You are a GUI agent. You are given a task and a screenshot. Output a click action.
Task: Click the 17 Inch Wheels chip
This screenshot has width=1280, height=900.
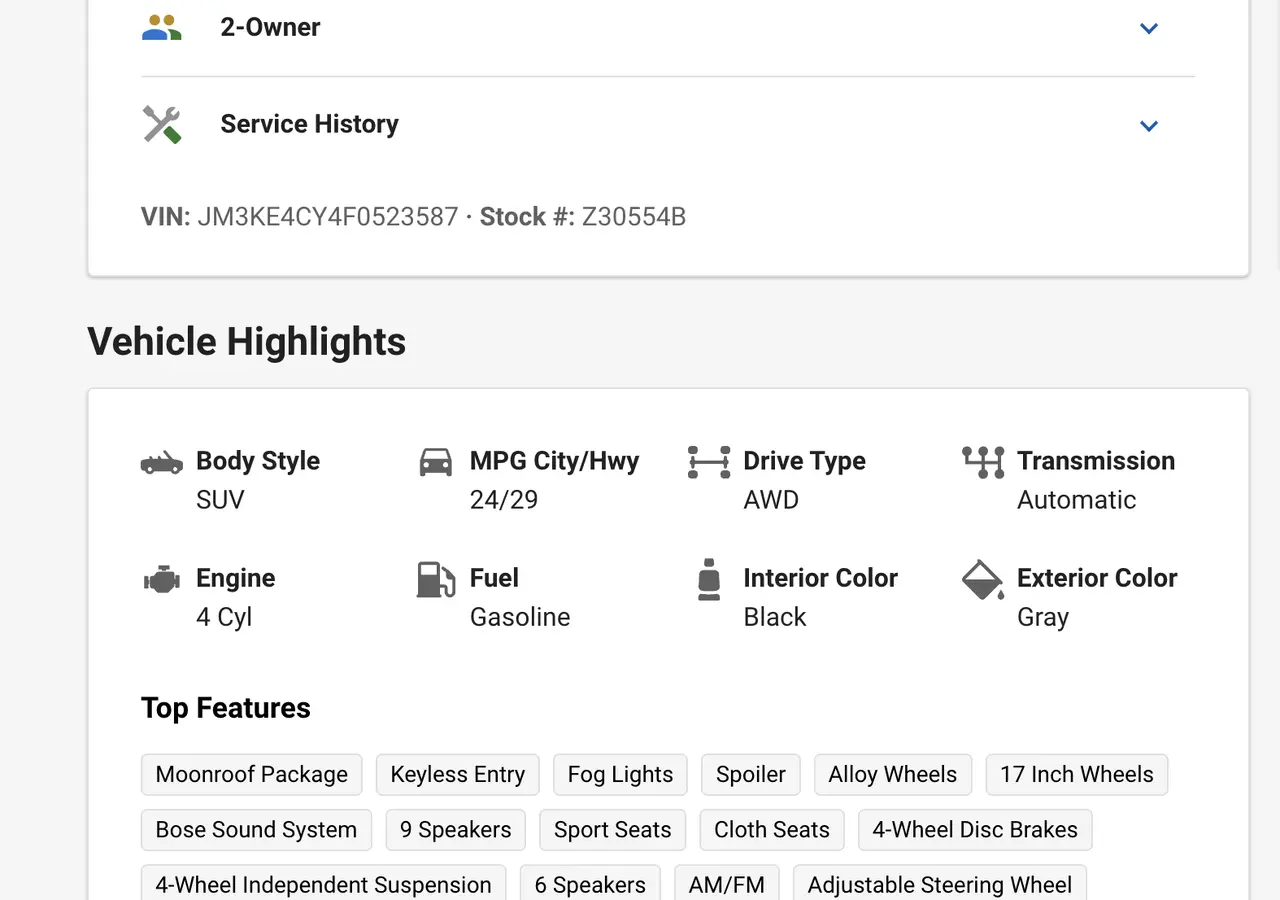click(x=1076, y=775)
